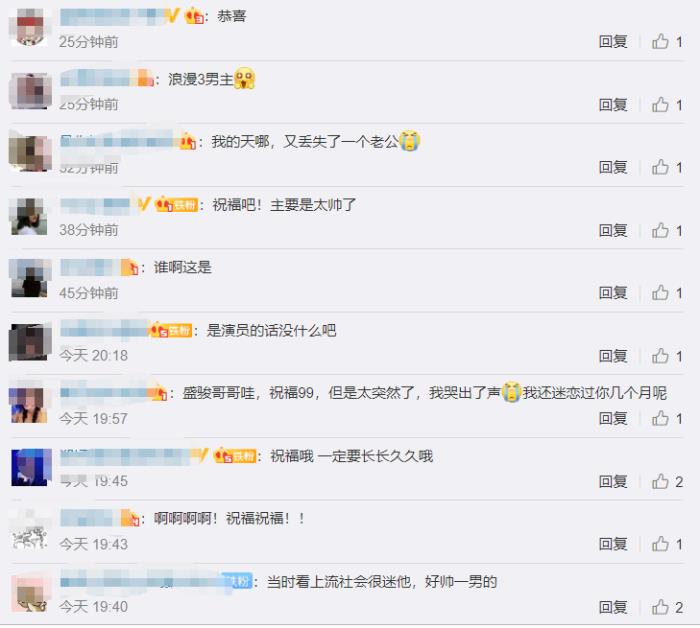700x628 pixels.
Task: Open the blurred username of '谁啊这是' commenter
Action: 91,267
